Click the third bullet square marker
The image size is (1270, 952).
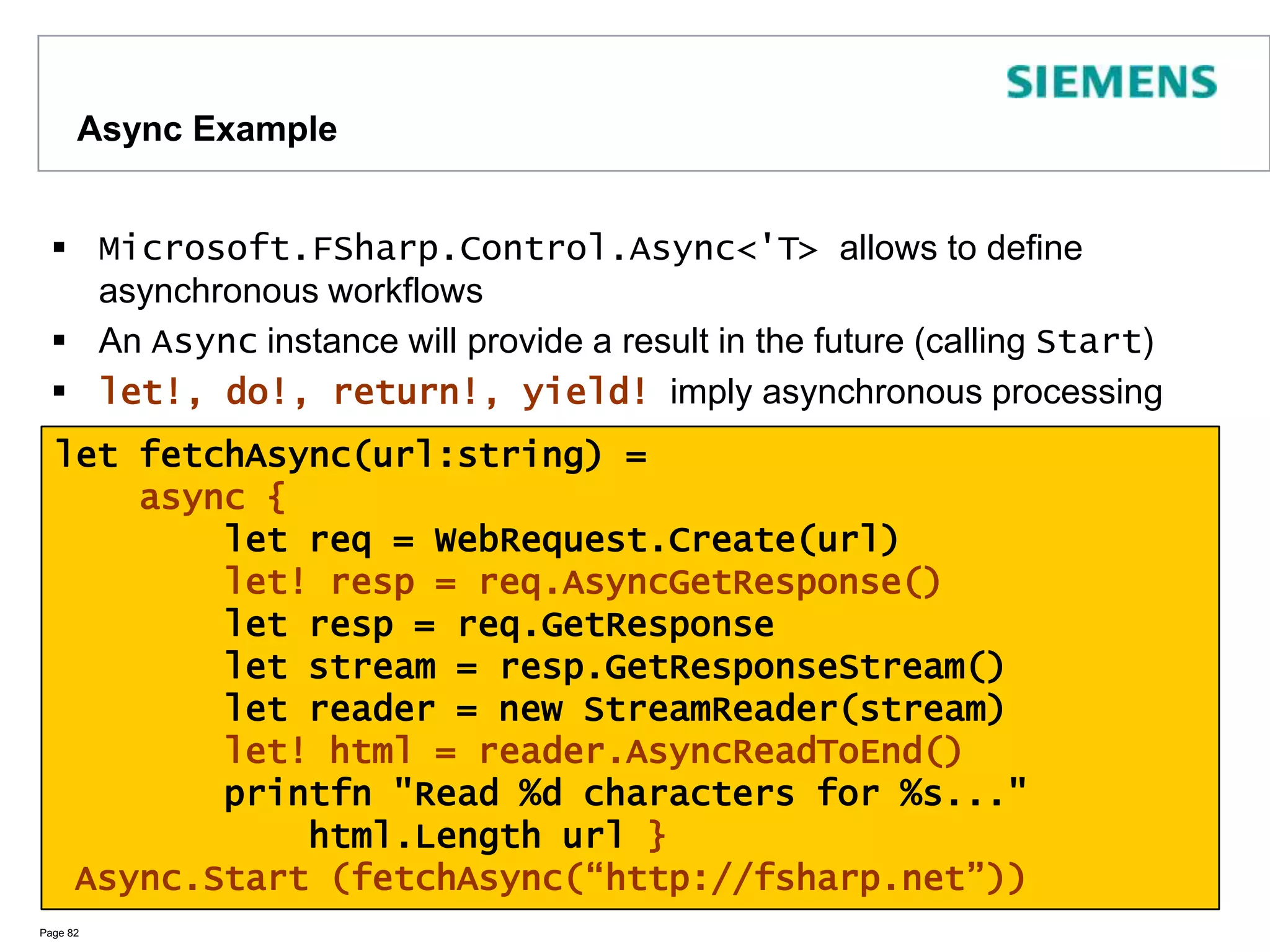(x=60, y=391)
